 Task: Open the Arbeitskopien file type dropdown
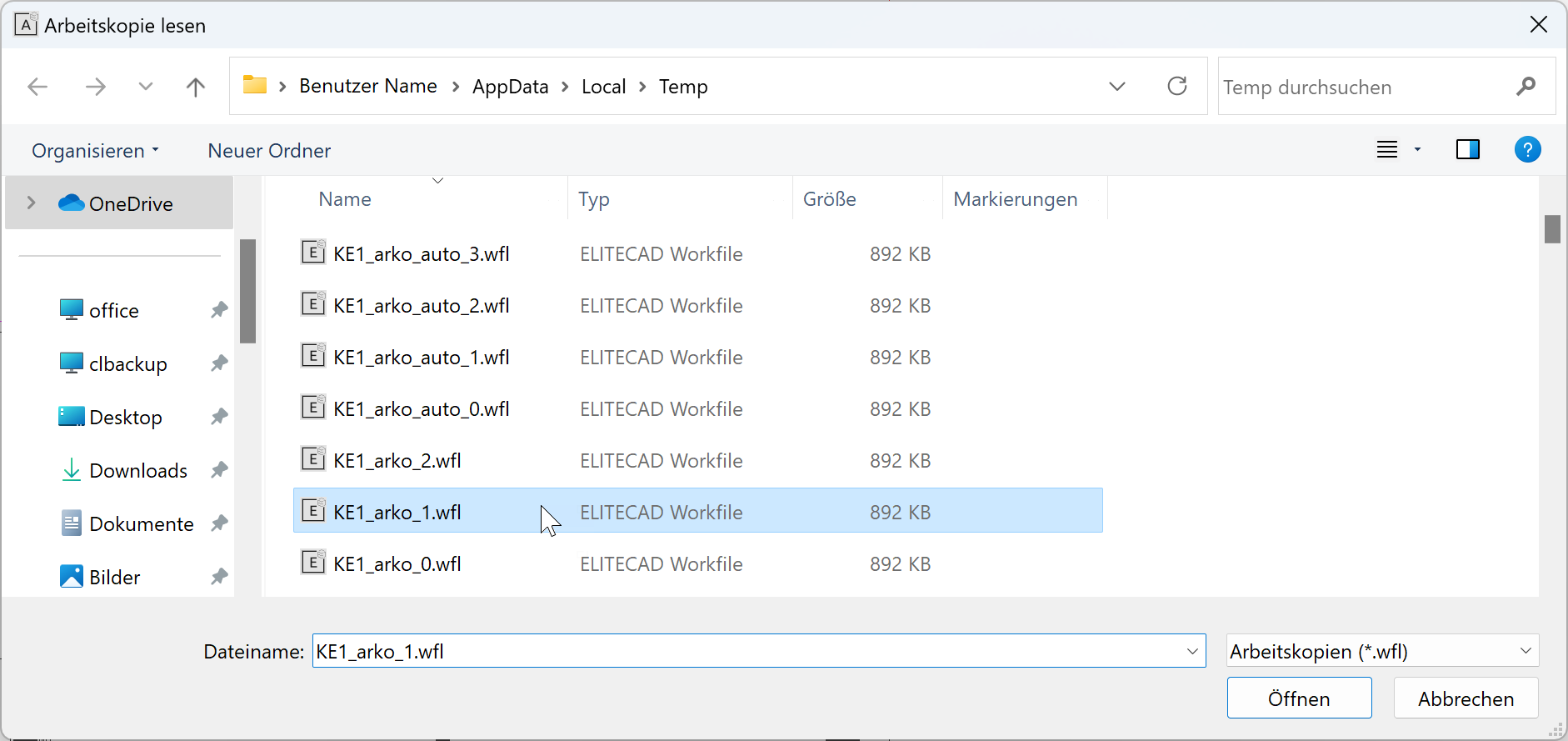1382,651
